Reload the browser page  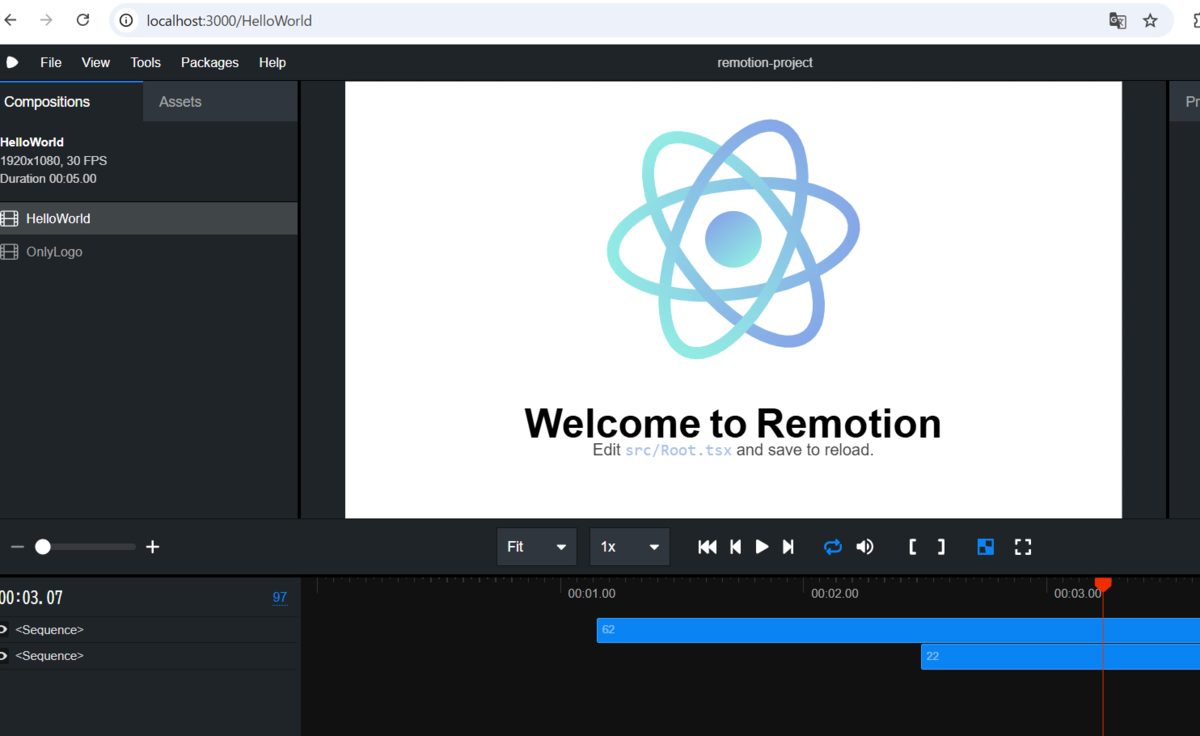83,20
